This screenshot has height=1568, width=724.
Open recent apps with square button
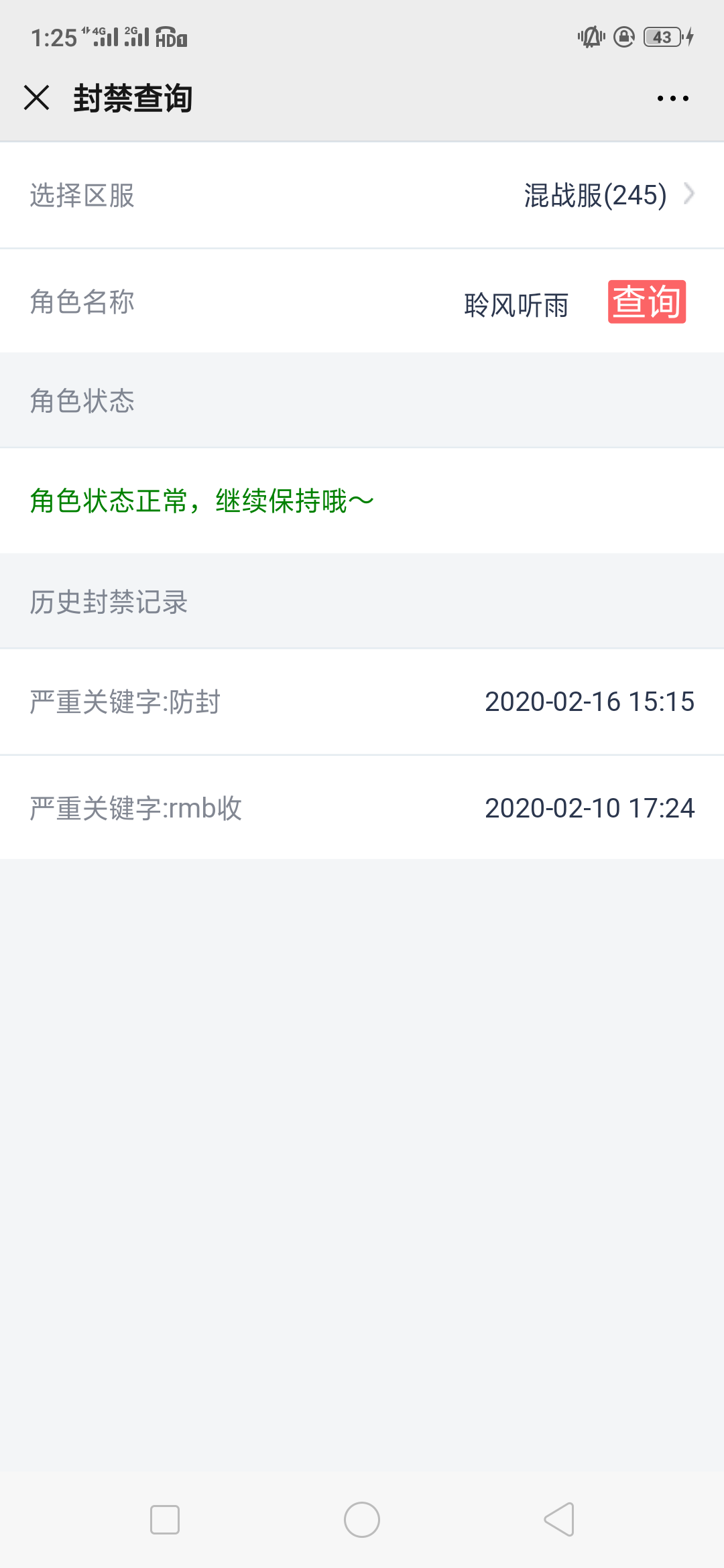[165, 1519]
